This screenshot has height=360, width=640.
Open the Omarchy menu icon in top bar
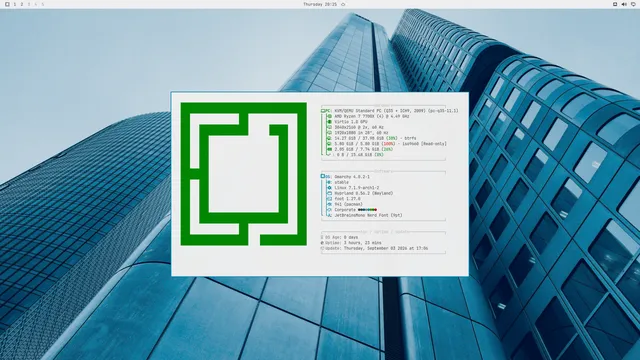tap(7, 4)
